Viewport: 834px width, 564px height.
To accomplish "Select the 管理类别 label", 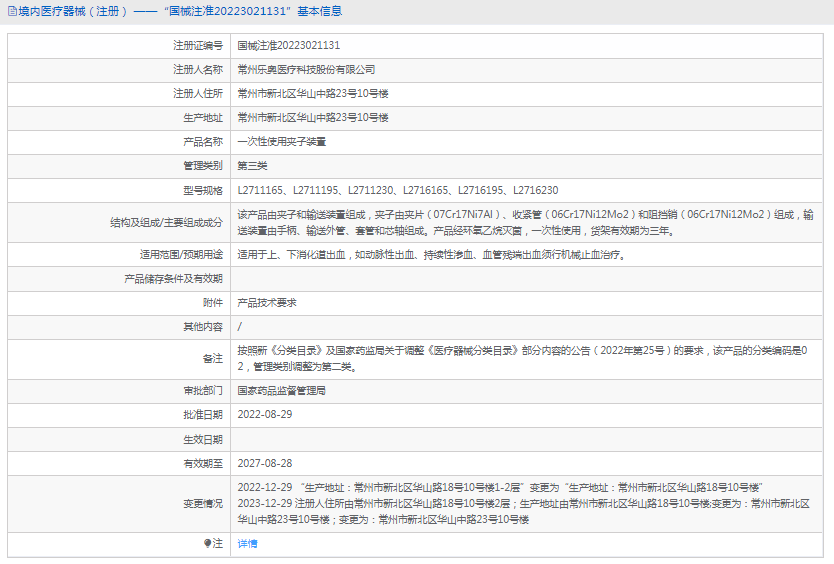I will point(203,165).
